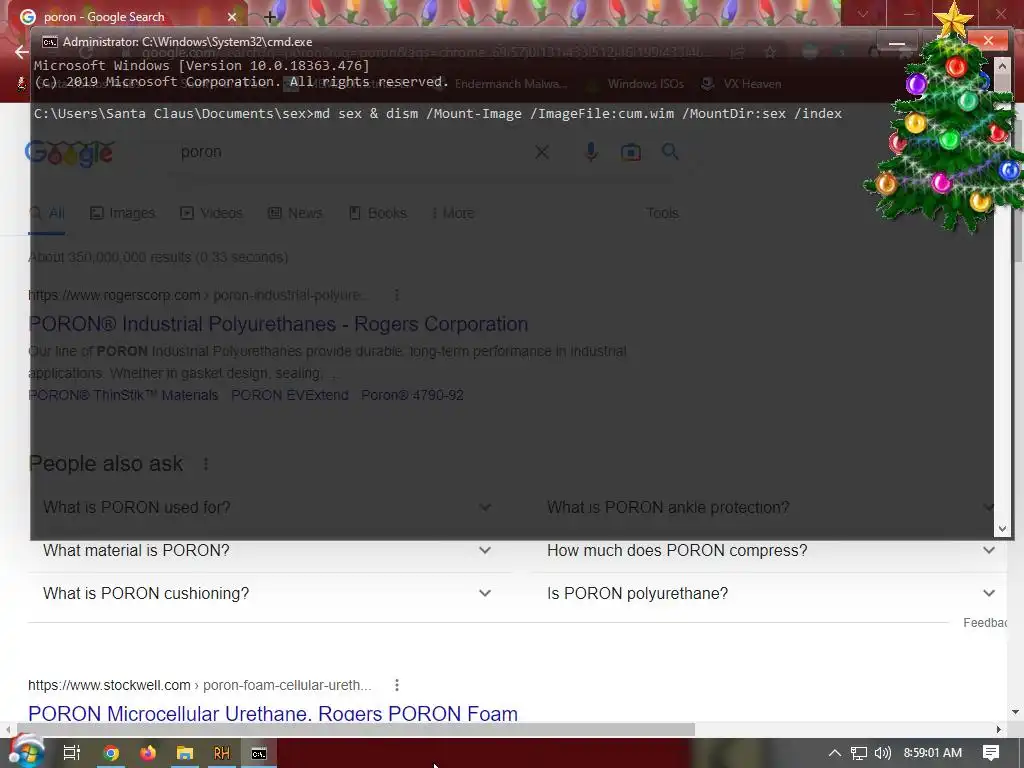The height and width of the screenshot is (768, 1024).
Task: Switch to the Videos results tab
Action: 212,213
